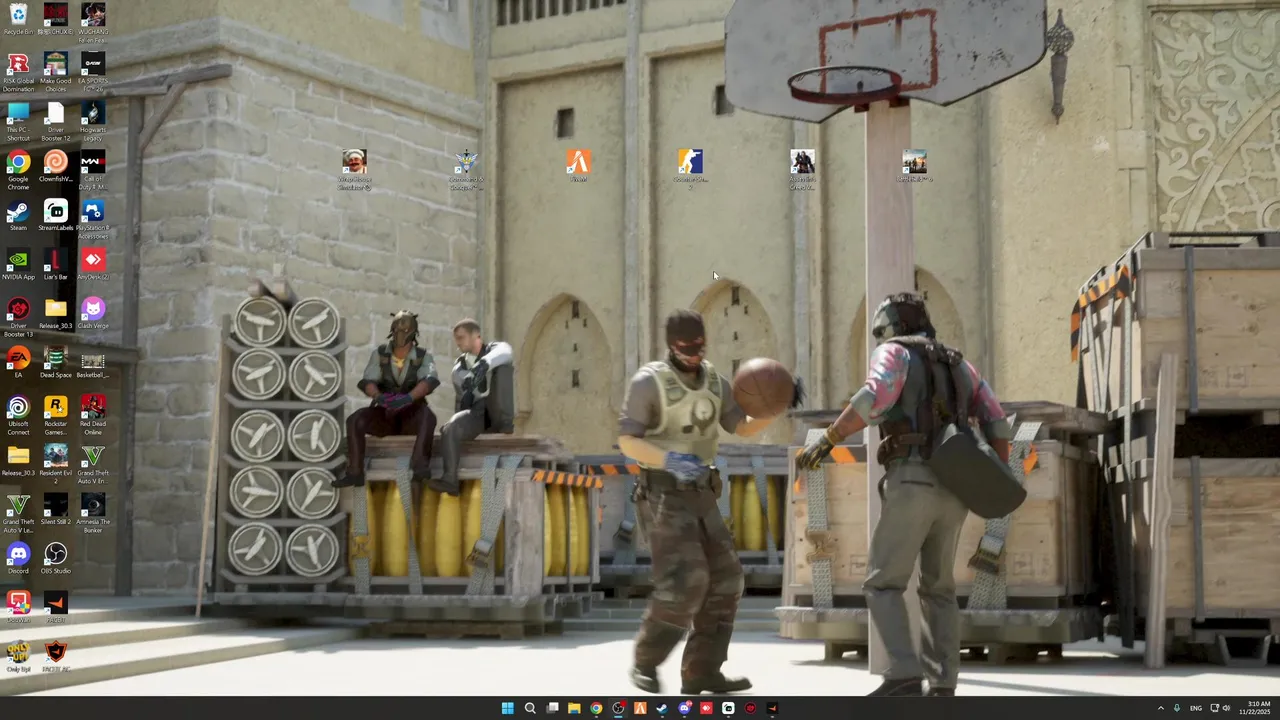The image size is (1280, 720).
Task: Launch Hogwarts Legacy desktop shortcut
Action: (x=92, y=122)
